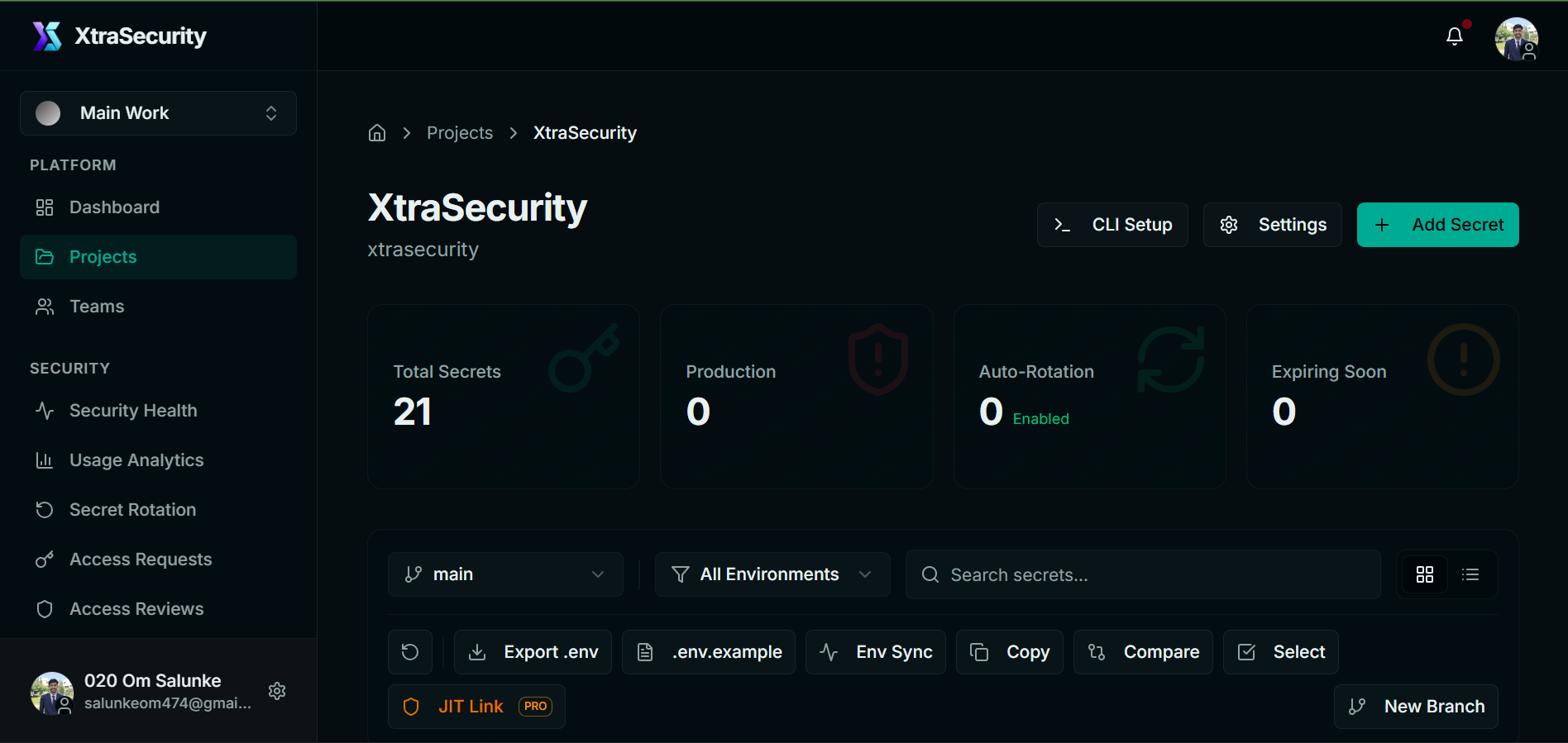
Task: Click the Add Secret button
Action: (x=1437, y=225)
